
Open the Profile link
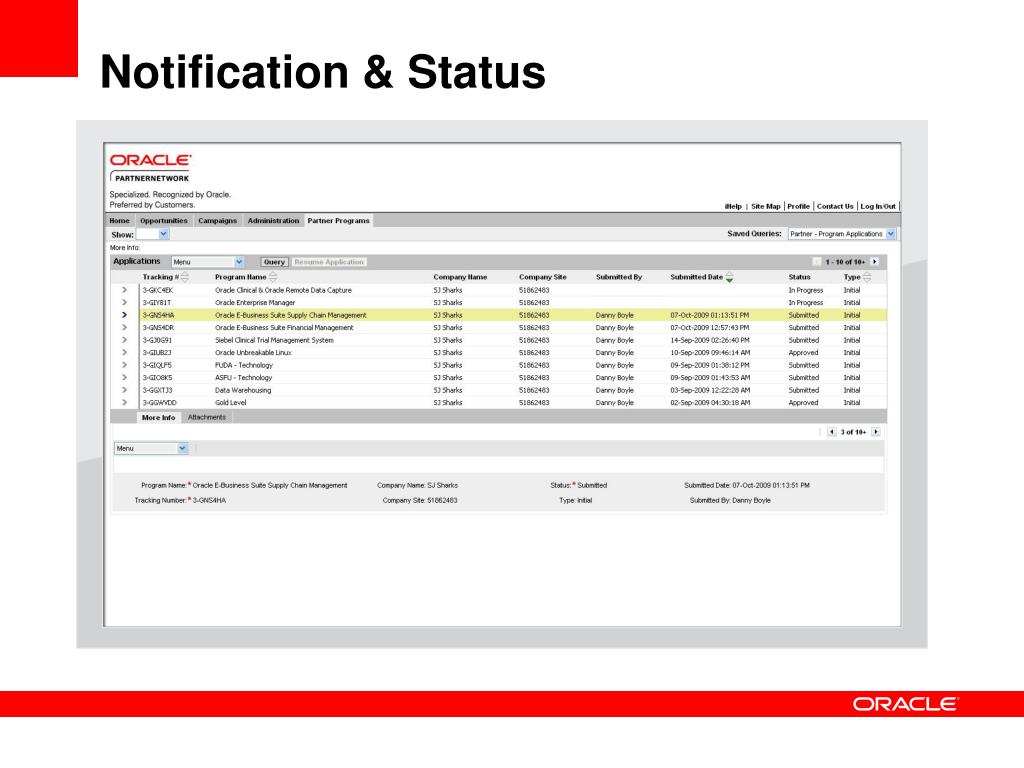click(x=798, y=206)
